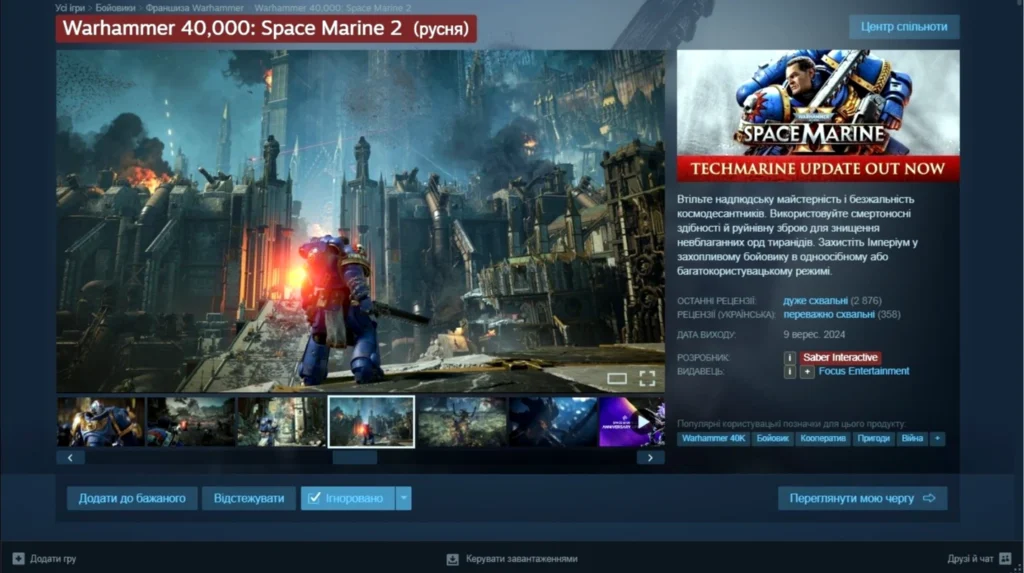Enter fullscreen screenshot view
This screenshot has height=573, width=1024.
[647, 378]
